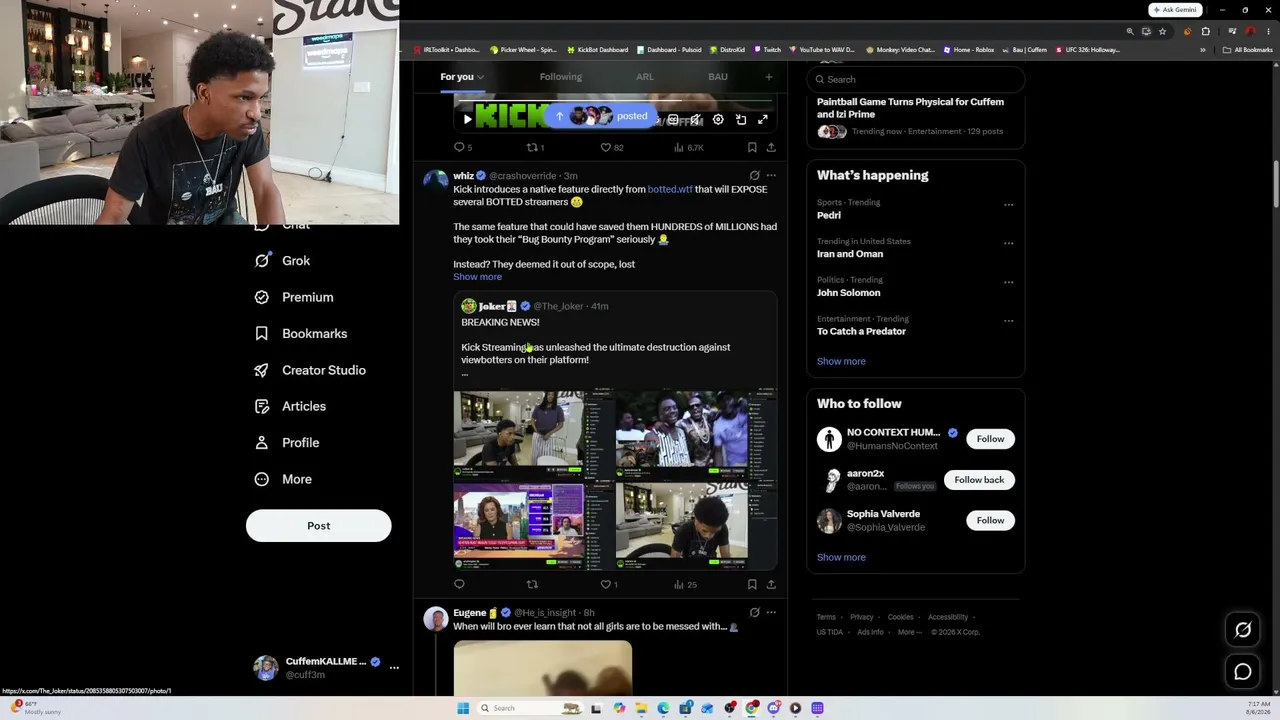The width and height of the screenshot is (1280, 720).
Task: Show more of whiz's post text
Action: tap(477, 277)
